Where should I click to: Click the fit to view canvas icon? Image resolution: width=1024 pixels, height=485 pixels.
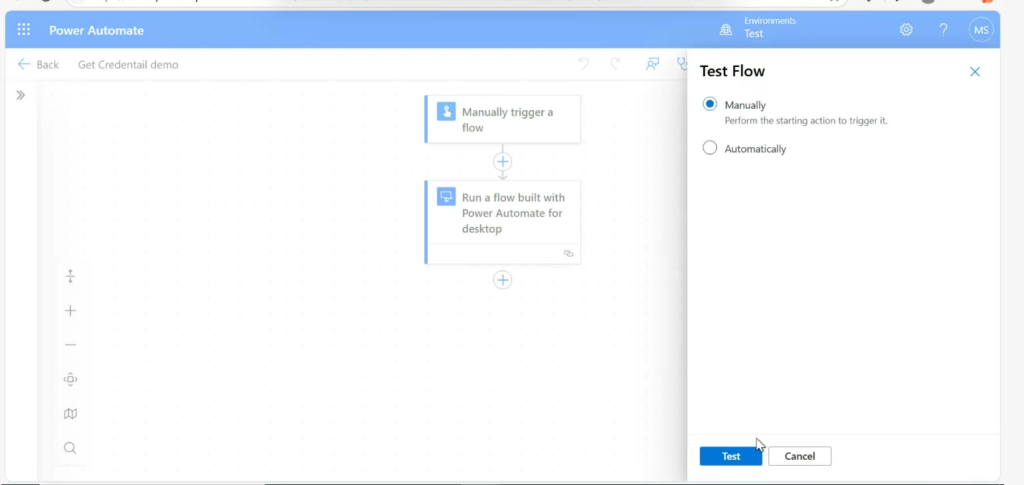tap(71, 379)
